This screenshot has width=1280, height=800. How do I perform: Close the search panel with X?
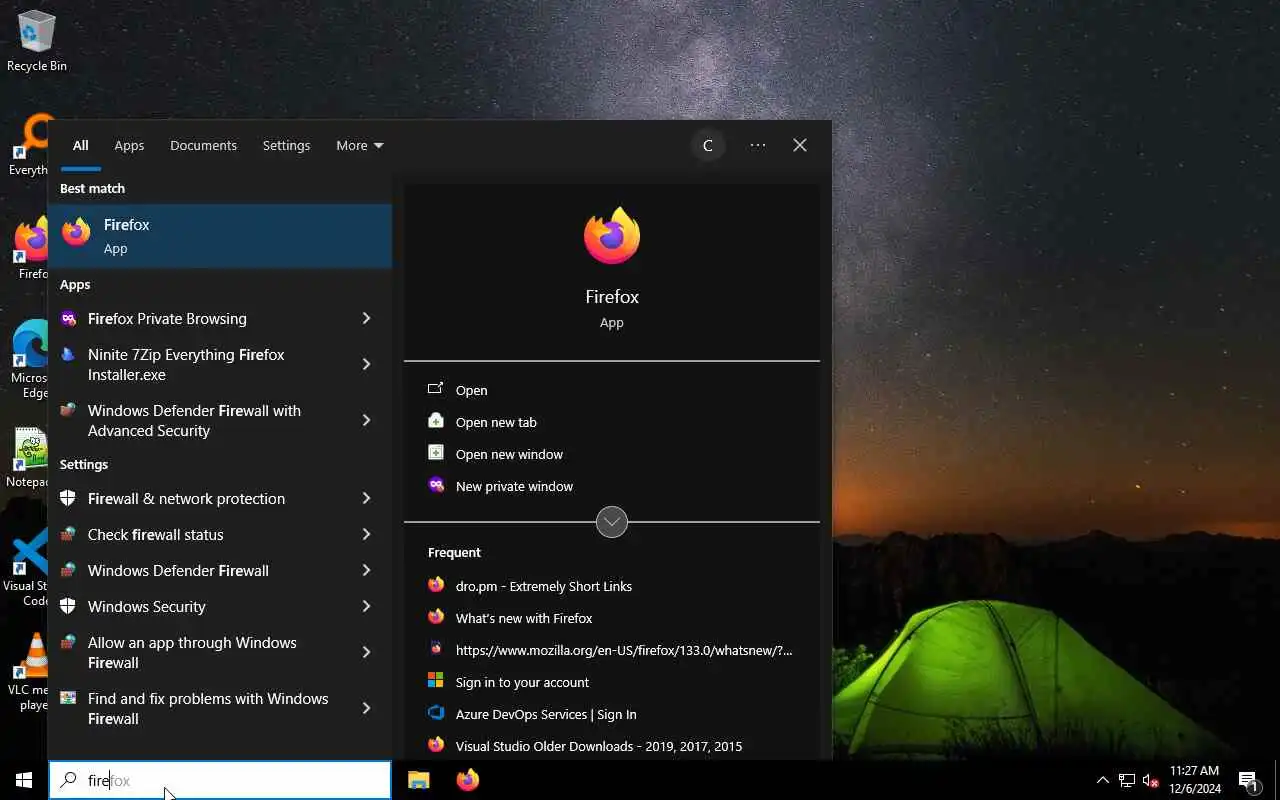(x=800, y=145)
